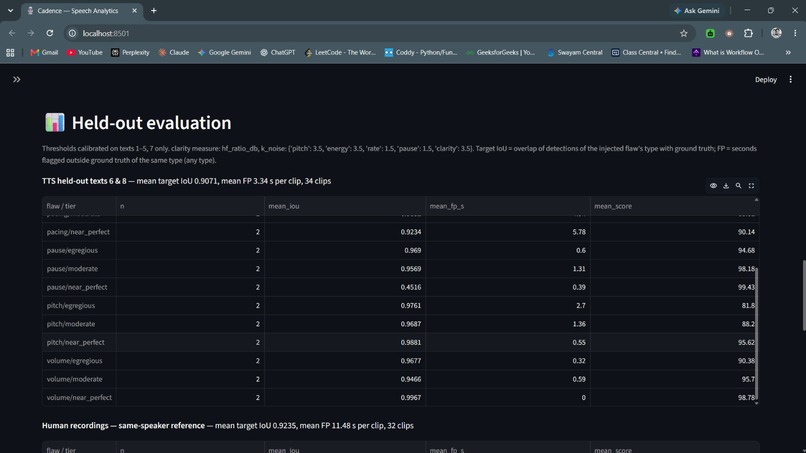This screenshot has width=806, height=453.
Task: Click the page vertical scrollbar thumb
Action: point(803,296)
